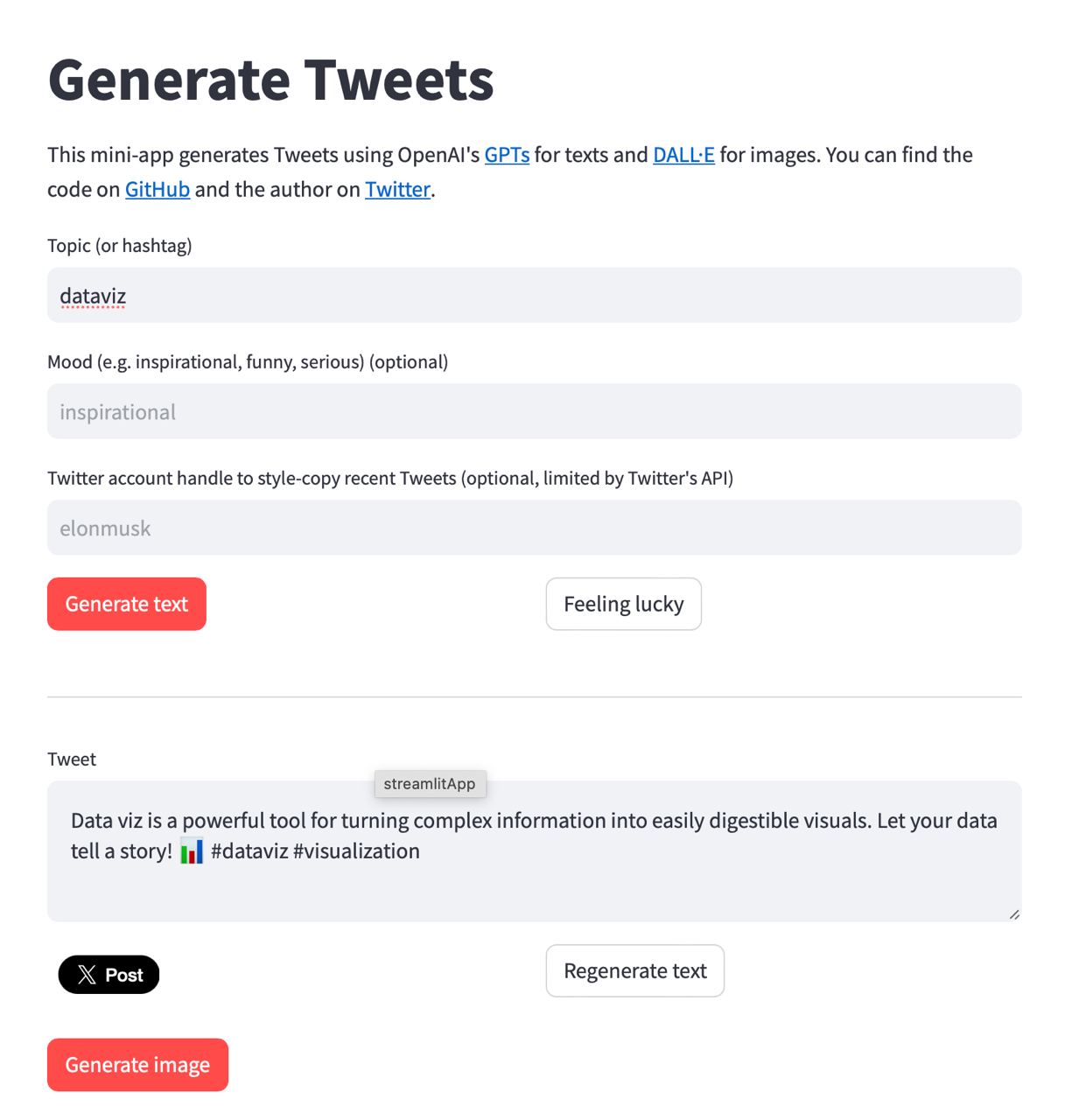Focus the Topic field containing dataviz
Screen dimensions: 1065x1120
click(534, 296)
